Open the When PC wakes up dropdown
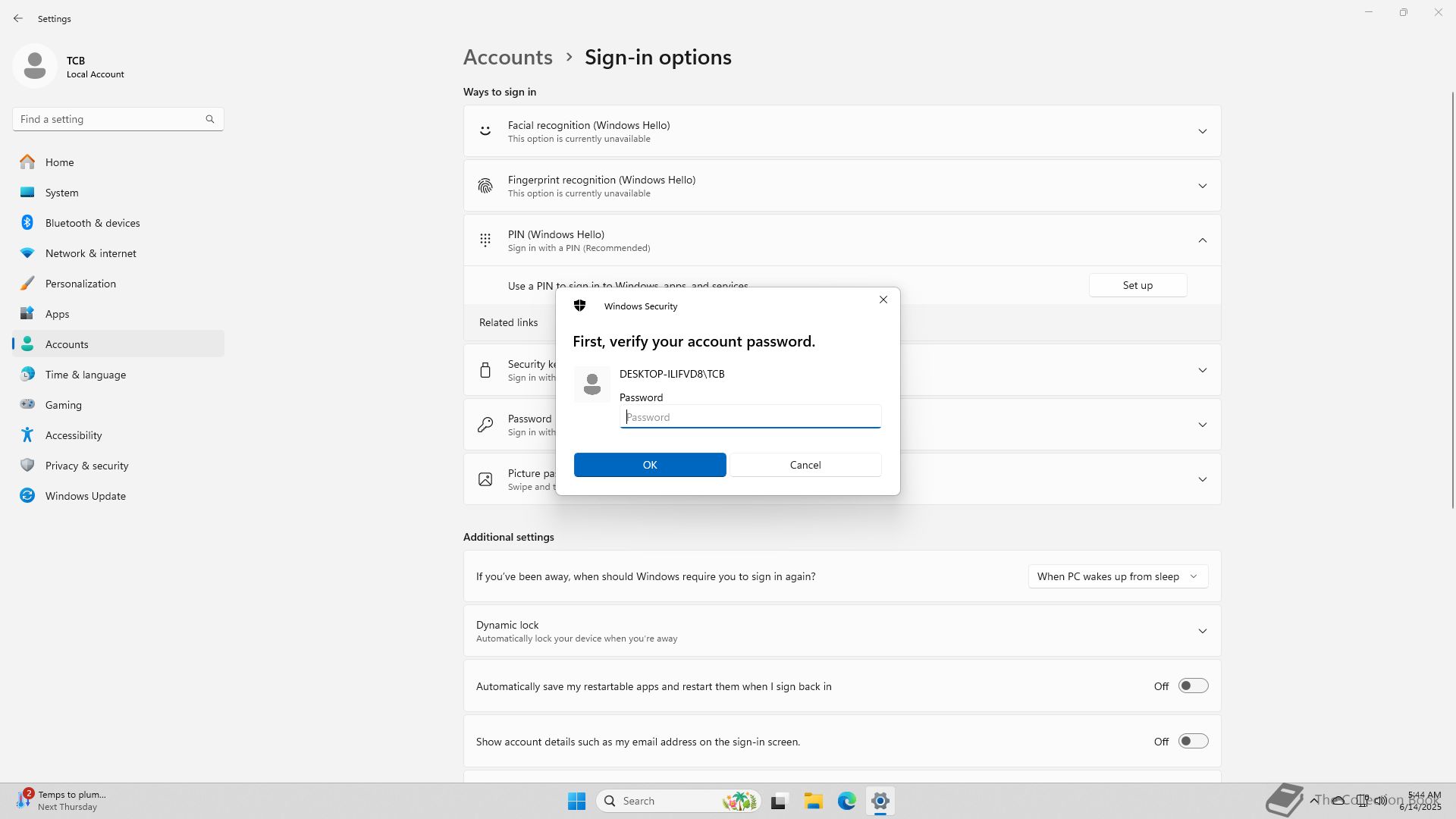Image resolution: width=1456 pixels, height=819 pixels. (1117, 576)
